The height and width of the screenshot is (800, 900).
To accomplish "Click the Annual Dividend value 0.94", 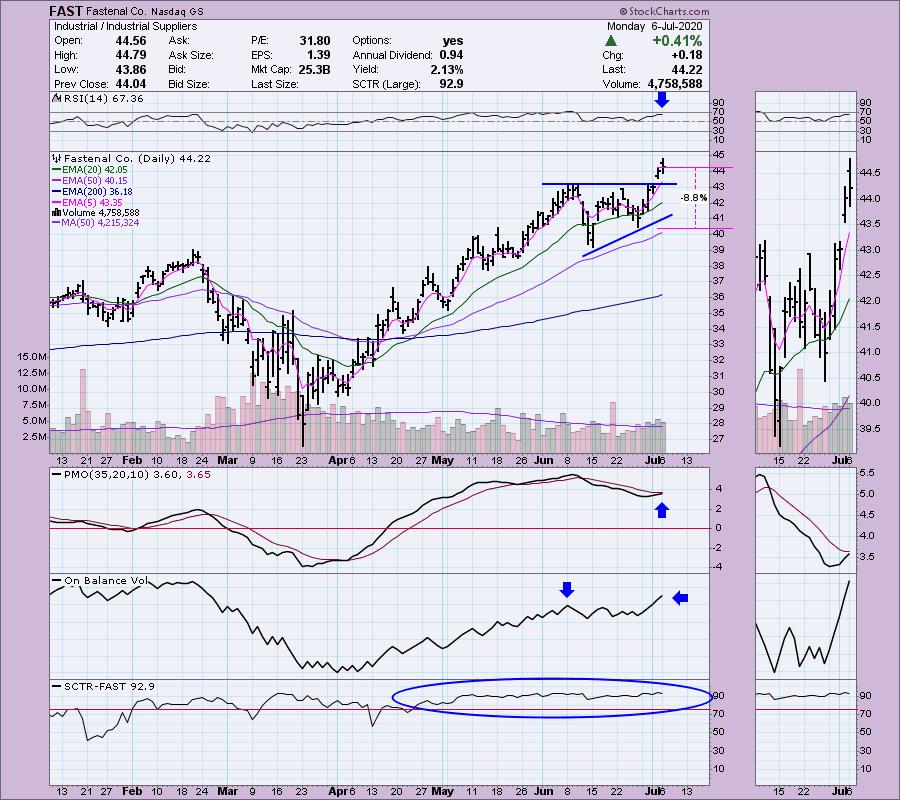I will (451, 55).
